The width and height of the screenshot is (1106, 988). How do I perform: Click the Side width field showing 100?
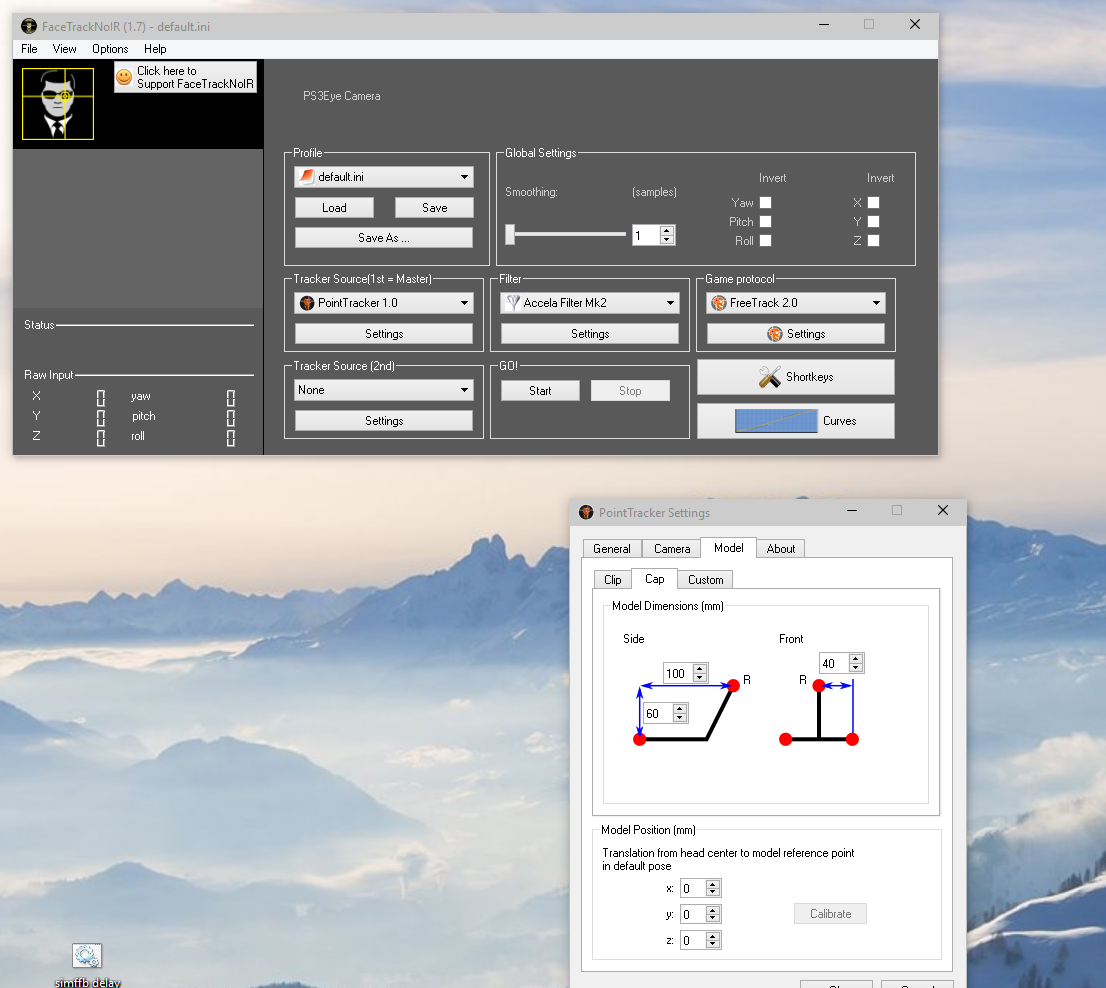point(677,674)
